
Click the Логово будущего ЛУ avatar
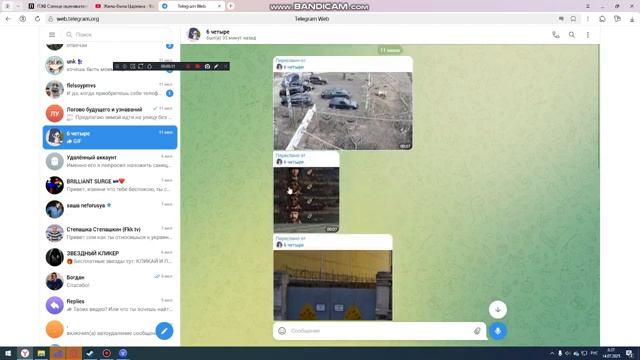(54, 113)
